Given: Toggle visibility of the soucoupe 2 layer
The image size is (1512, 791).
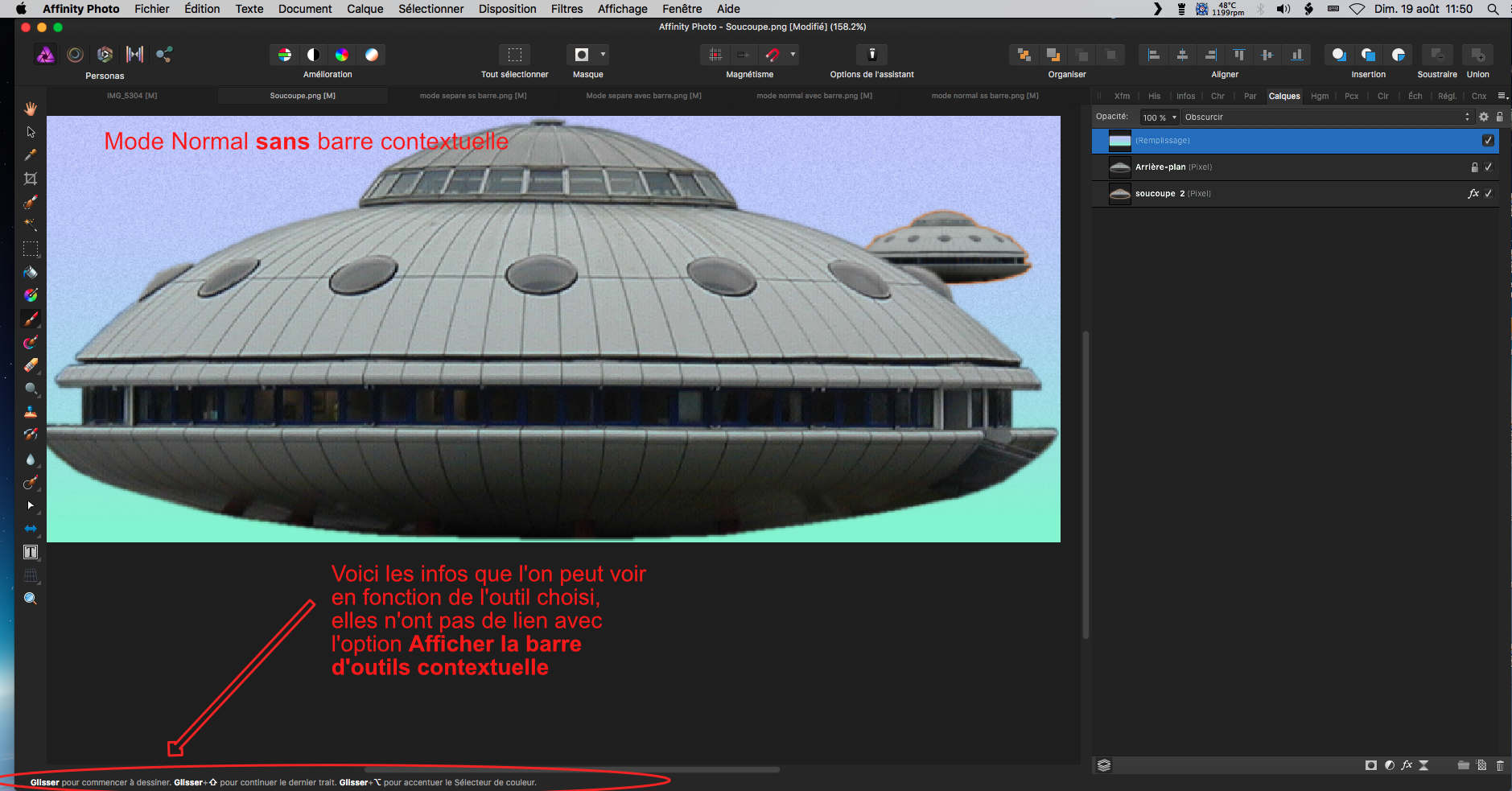Looking at the screenshot, I should pos(1488,193).
